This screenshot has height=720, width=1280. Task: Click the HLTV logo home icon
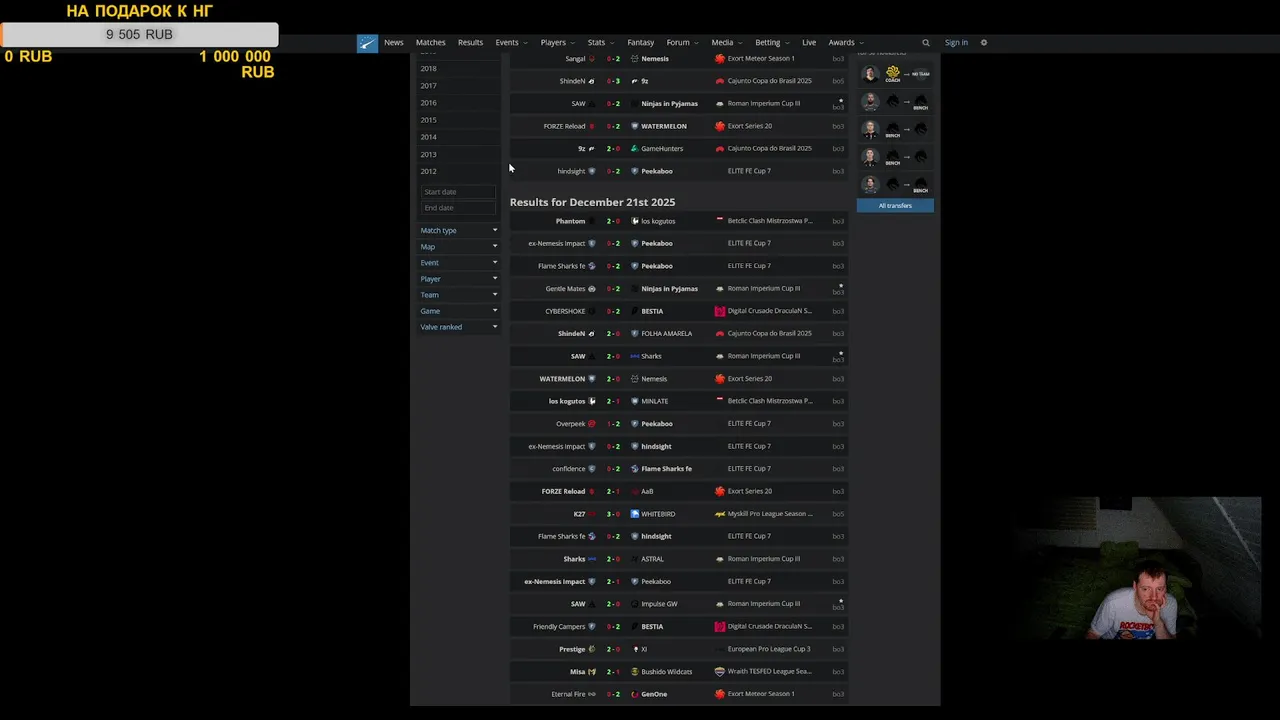(x=368, y=43)
